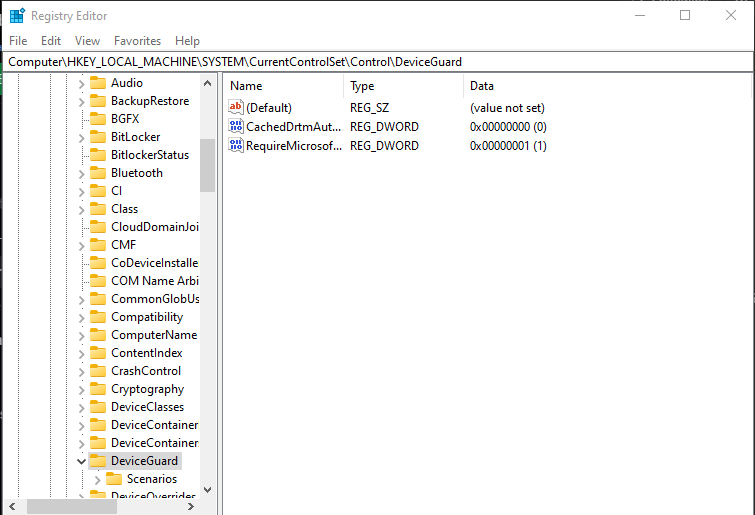Open the Help menu
The image size is (755, 515).
[x=187, y=41]
